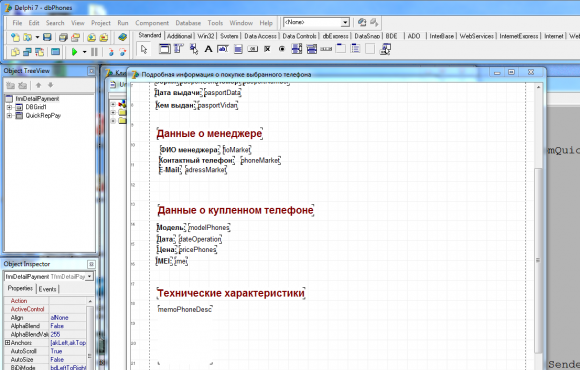
Task: Open the dropdown arrow beside Open icon
Action: (37, 37)
